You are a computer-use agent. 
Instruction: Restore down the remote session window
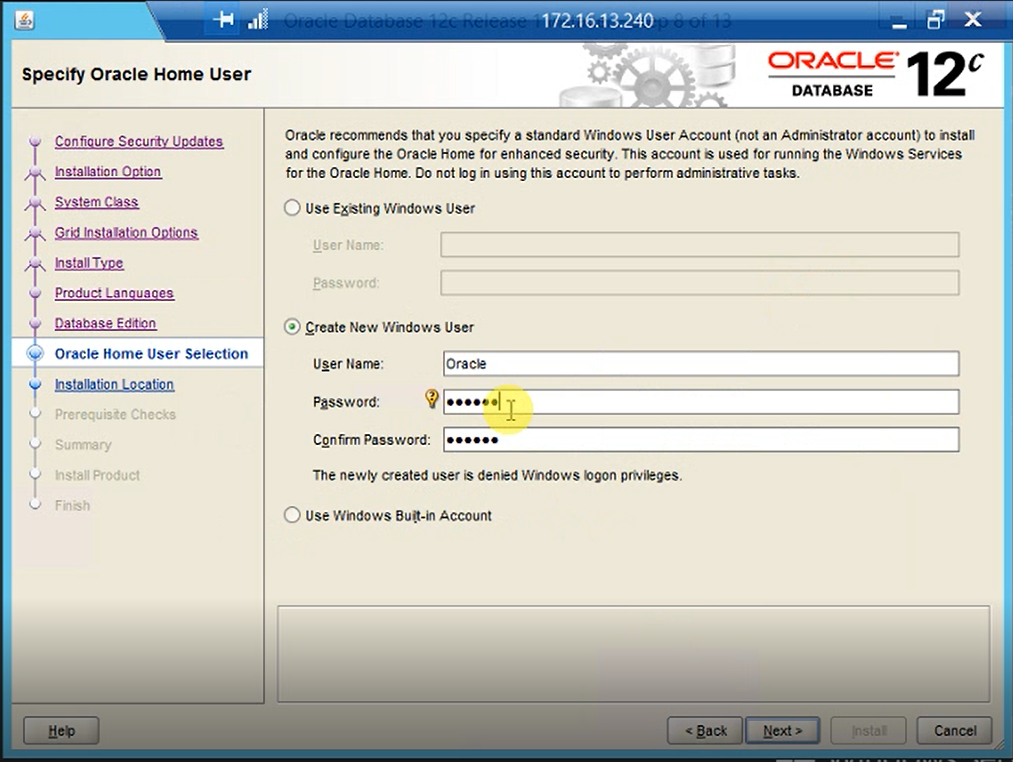pyautogui.click(x=935, y=20)
